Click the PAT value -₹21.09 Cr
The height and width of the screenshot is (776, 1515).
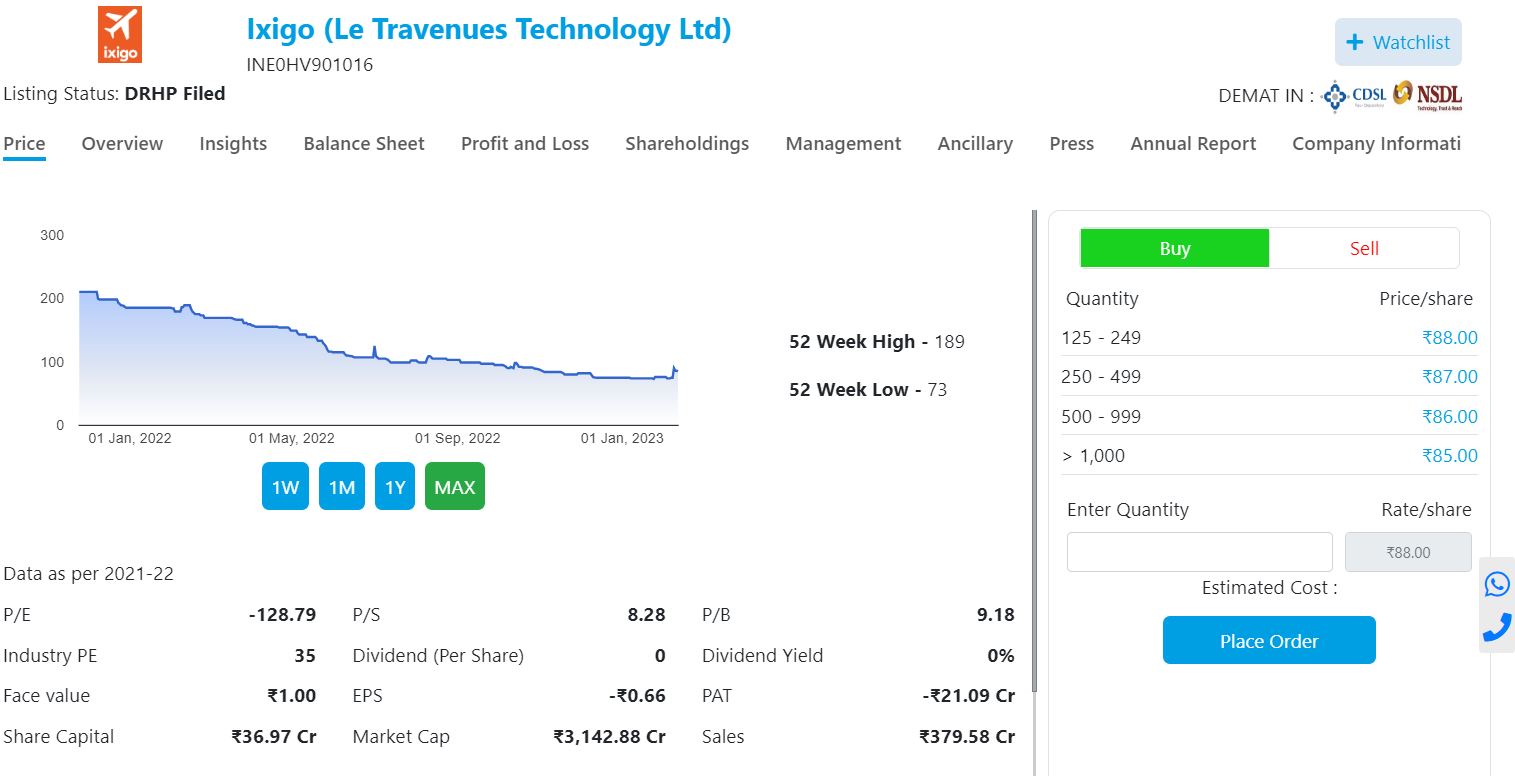click(968, 696)
